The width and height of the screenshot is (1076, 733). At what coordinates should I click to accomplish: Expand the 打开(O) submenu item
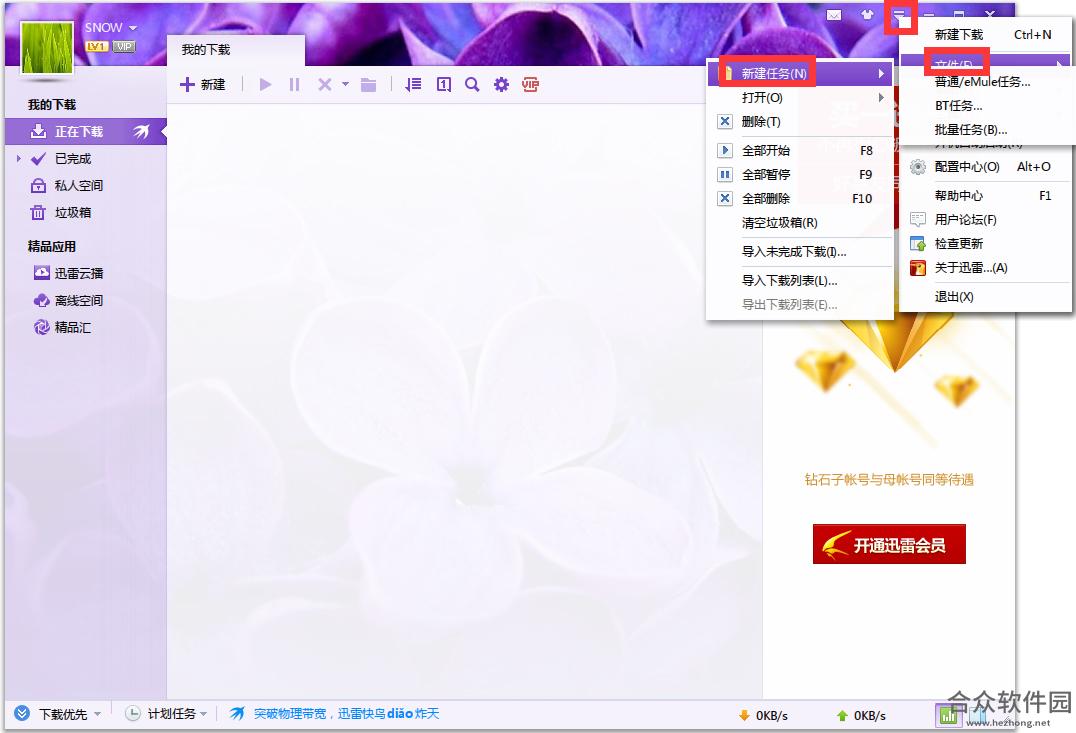pyautogui.click(x=800, y=97)
